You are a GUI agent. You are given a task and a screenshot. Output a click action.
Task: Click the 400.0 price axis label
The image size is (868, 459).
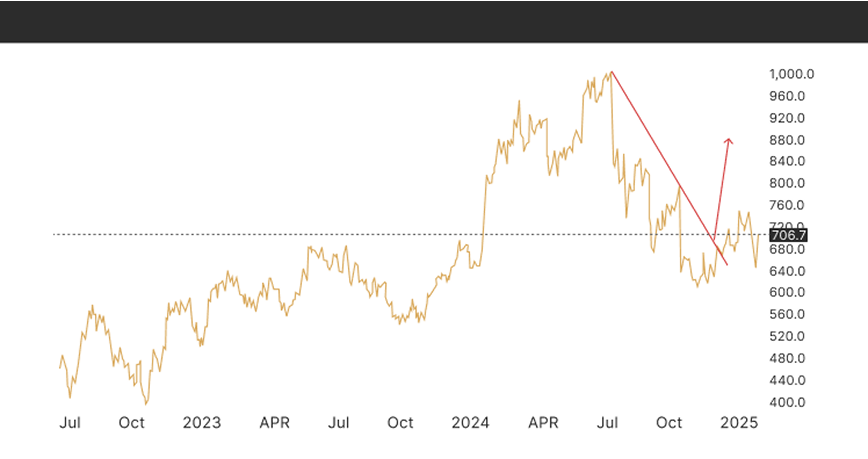pos(787,403)
